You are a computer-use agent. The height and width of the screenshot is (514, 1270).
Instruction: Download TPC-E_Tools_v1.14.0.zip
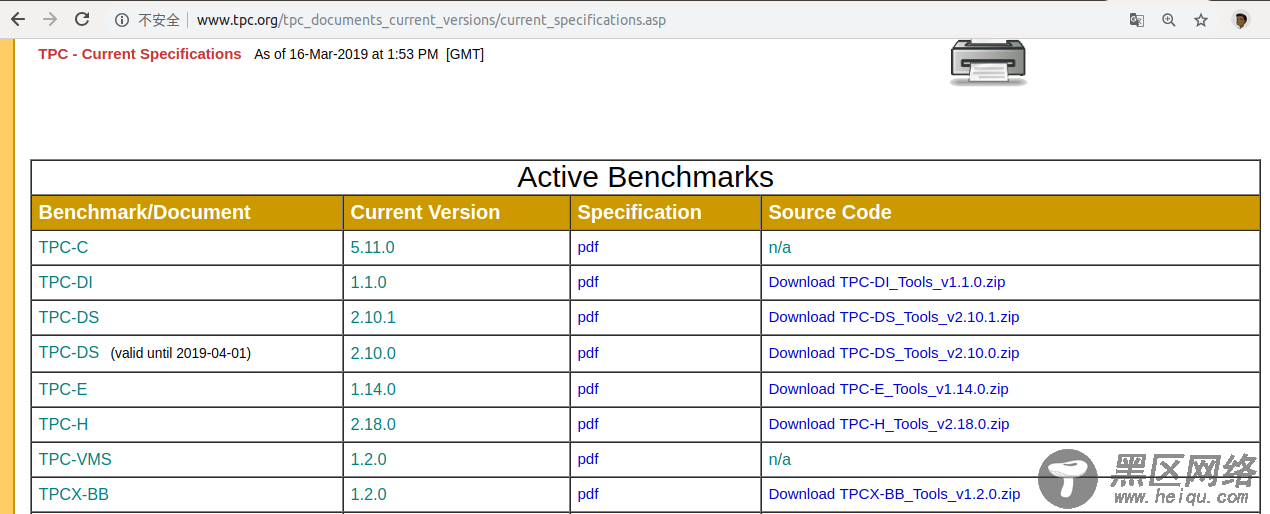coord(889,389)
